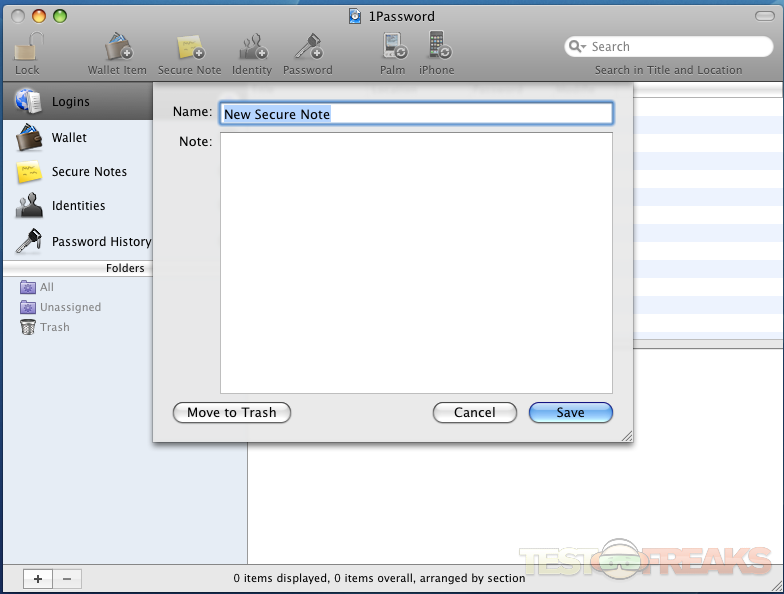This screenshot has height=594, width=784.
Task: Open Identities in the sidebar
Action: [x=78, y=206]
